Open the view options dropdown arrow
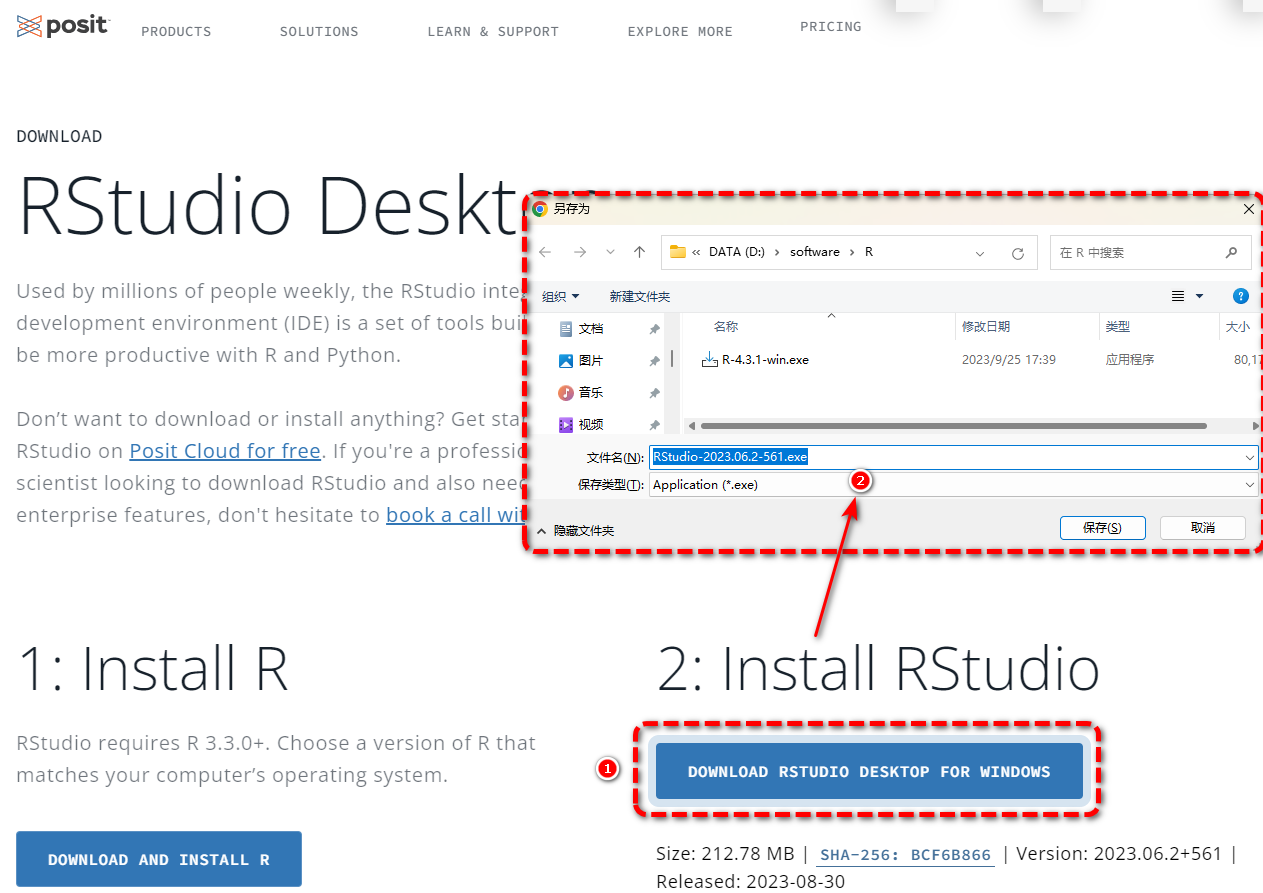 click(1199, 296)
